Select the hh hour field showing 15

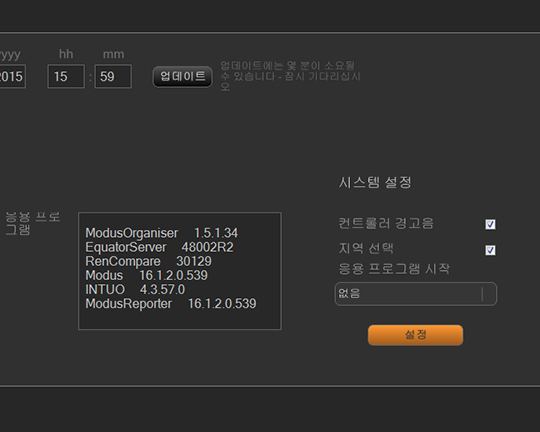click(66, 76)
